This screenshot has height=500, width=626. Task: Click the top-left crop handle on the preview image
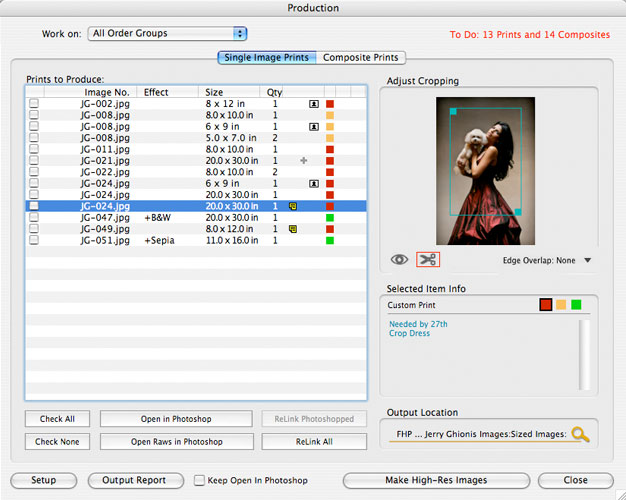(453, 110)
